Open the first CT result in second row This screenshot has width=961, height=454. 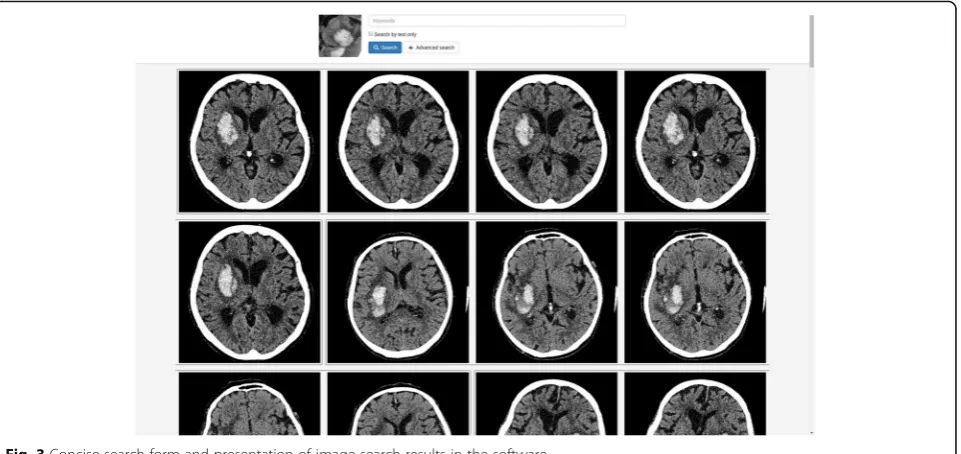click(249, 292)
